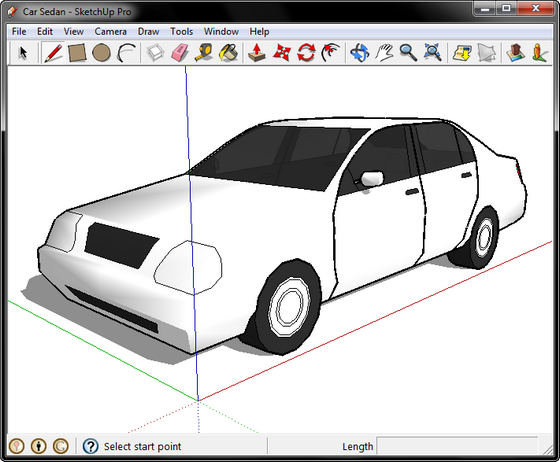
Task: Select the Arc tool
Action: click(126, 53)
